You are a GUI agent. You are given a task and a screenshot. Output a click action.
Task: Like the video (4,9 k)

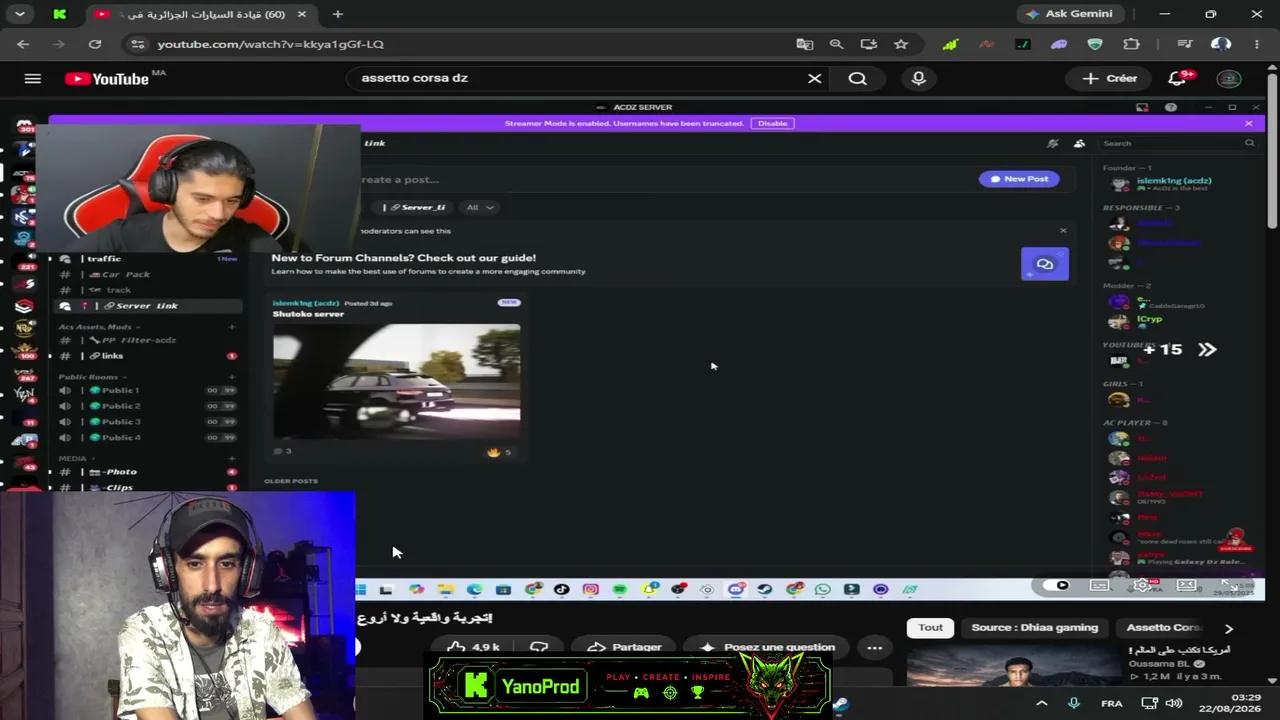tap(474, 647)
